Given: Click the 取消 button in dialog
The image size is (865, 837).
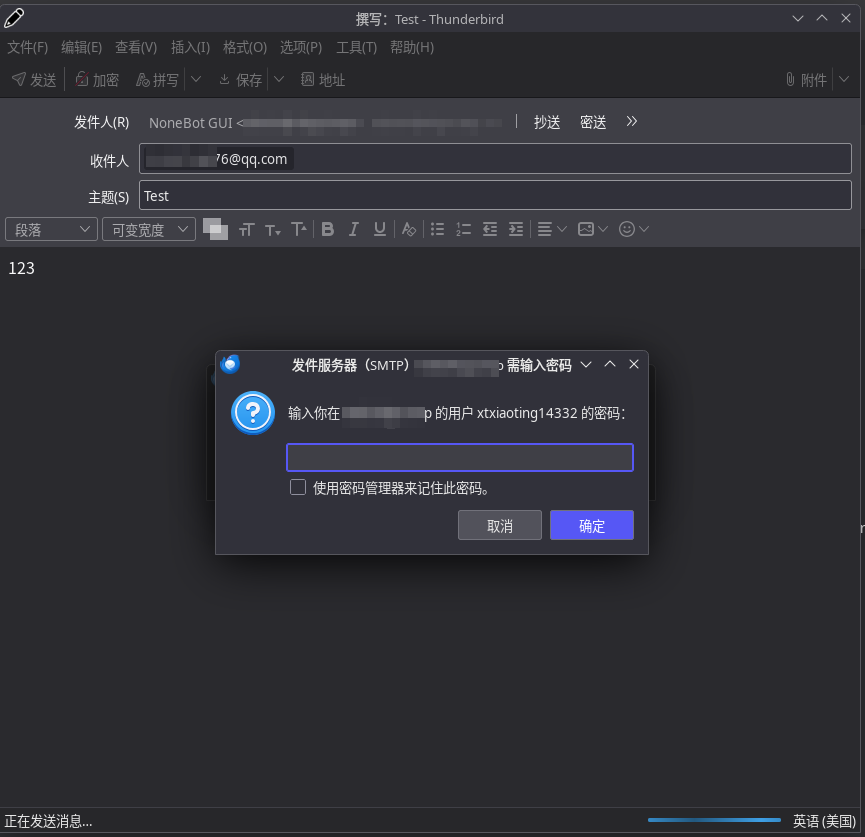Looking at the screenshot, I should pos(499,525).
